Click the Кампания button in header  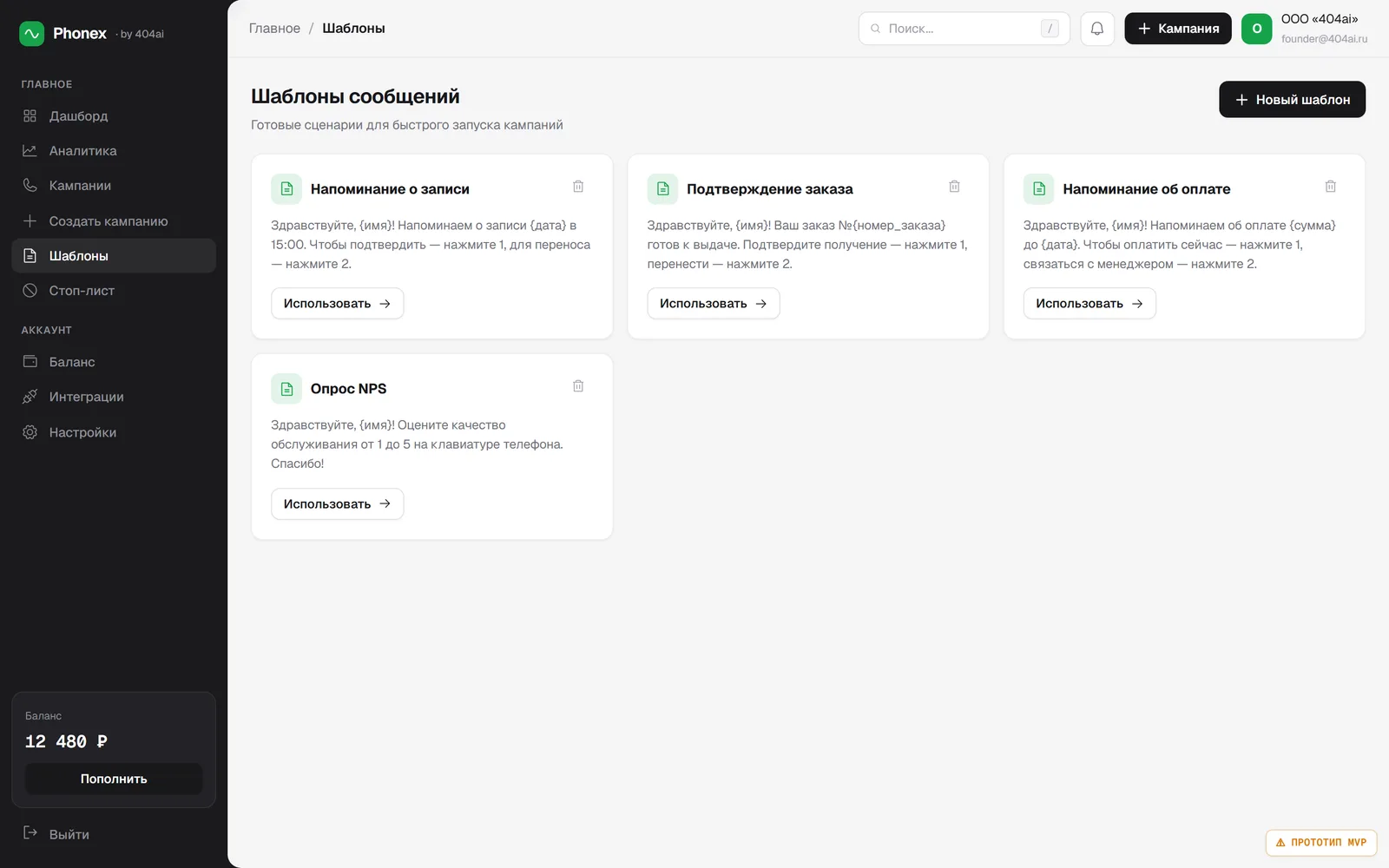(x=1178, y=29)
